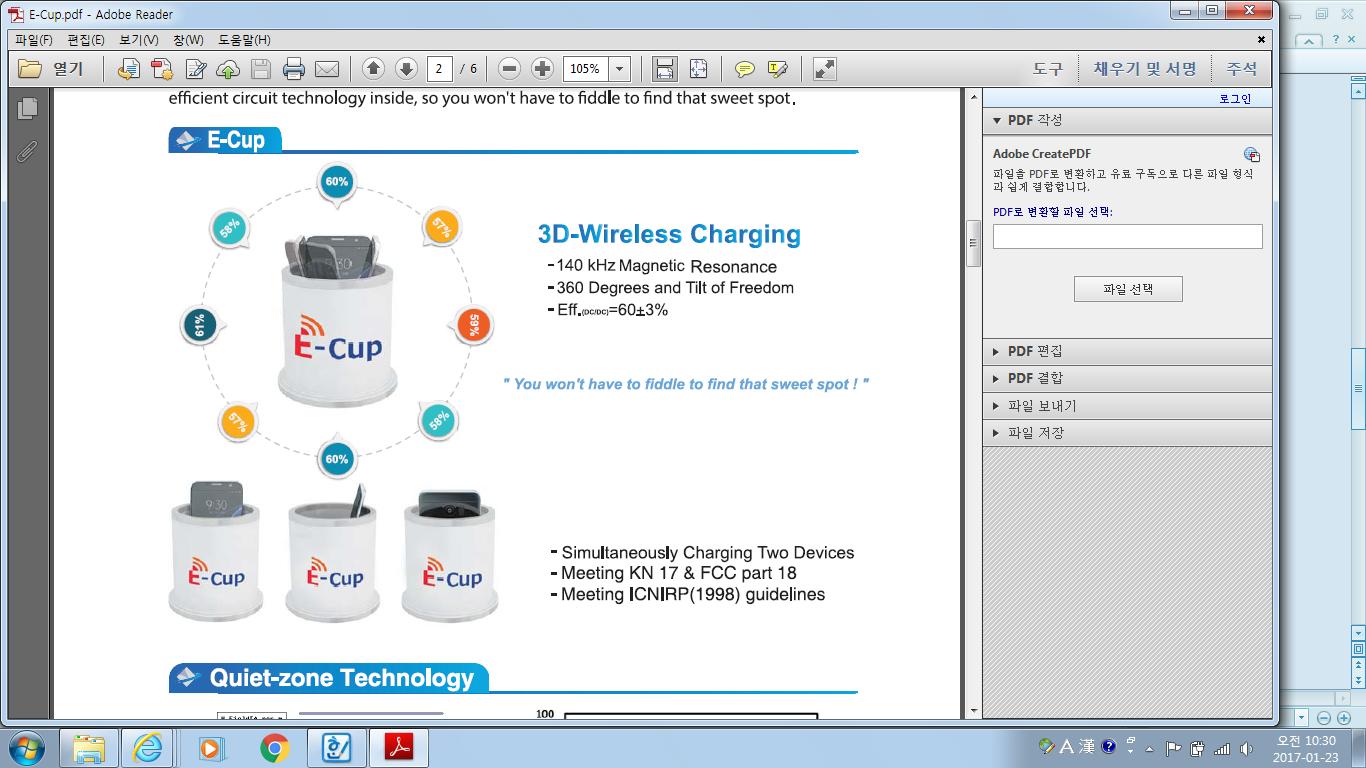
Task: Show hidden tray icons arrow
Action: 1150,748
